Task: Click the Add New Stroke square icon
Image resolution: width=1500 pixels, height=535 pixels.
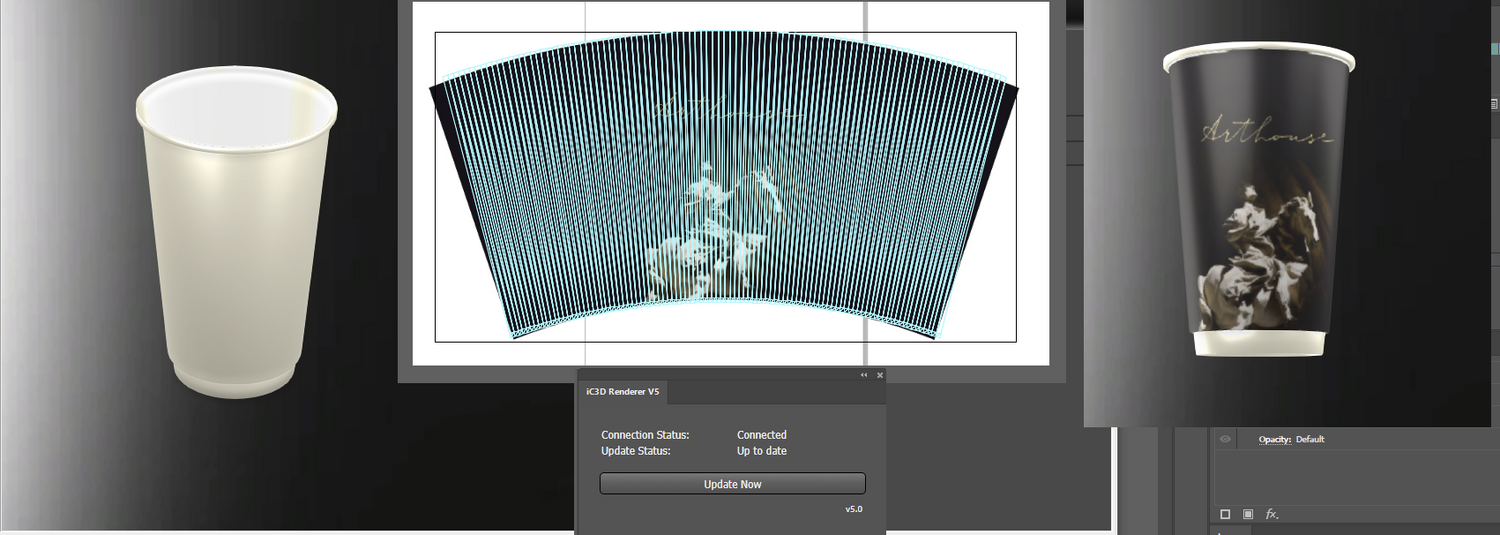Action: point(1225,514)
